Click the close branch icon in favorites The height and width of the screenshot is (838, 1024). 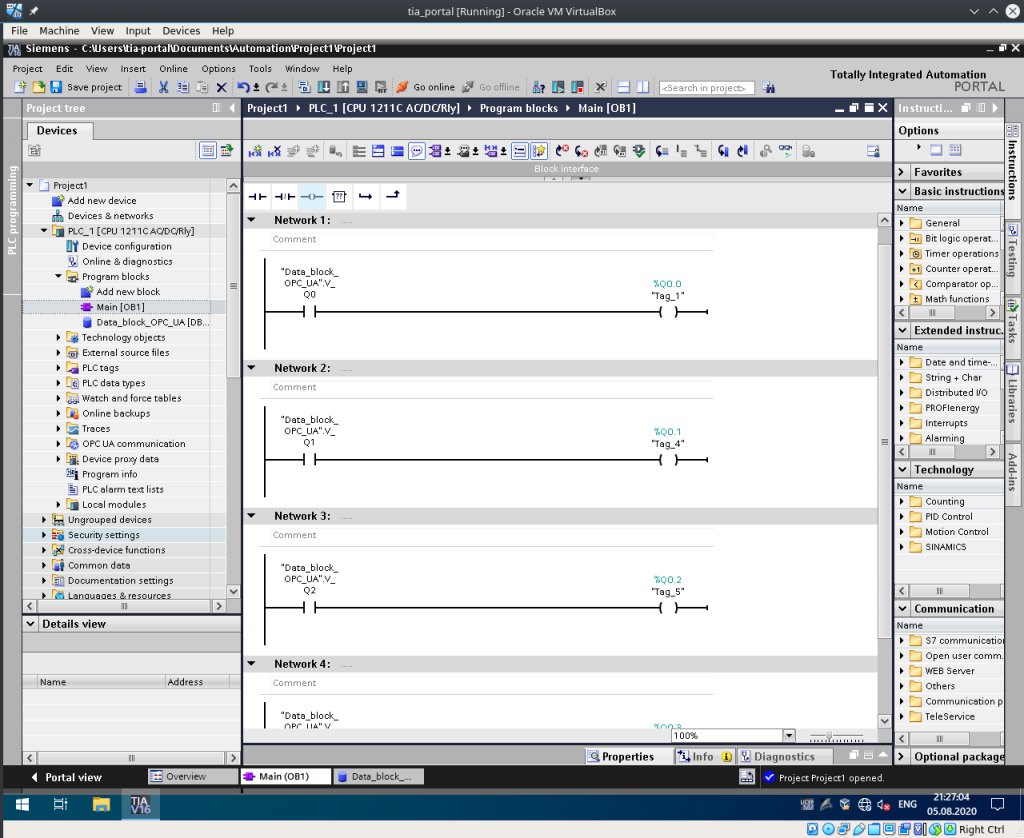(392, 195)
